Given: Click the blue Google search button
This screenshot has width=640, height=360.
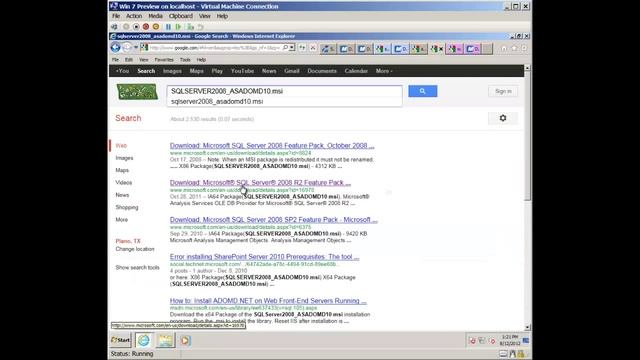Looking at the screenshot, I should point(423,91).
